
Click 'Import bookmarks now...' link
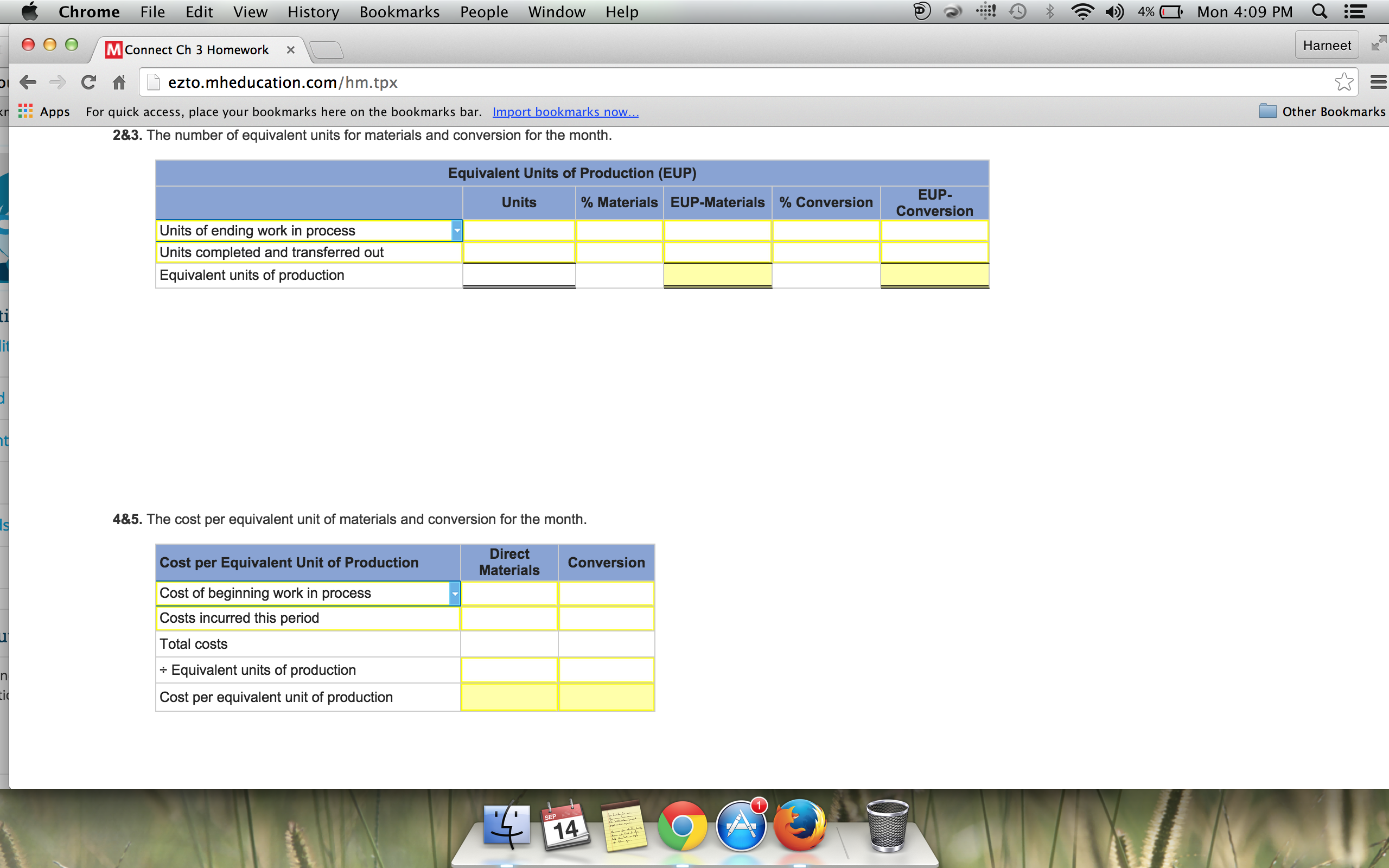tap(565, 112)
